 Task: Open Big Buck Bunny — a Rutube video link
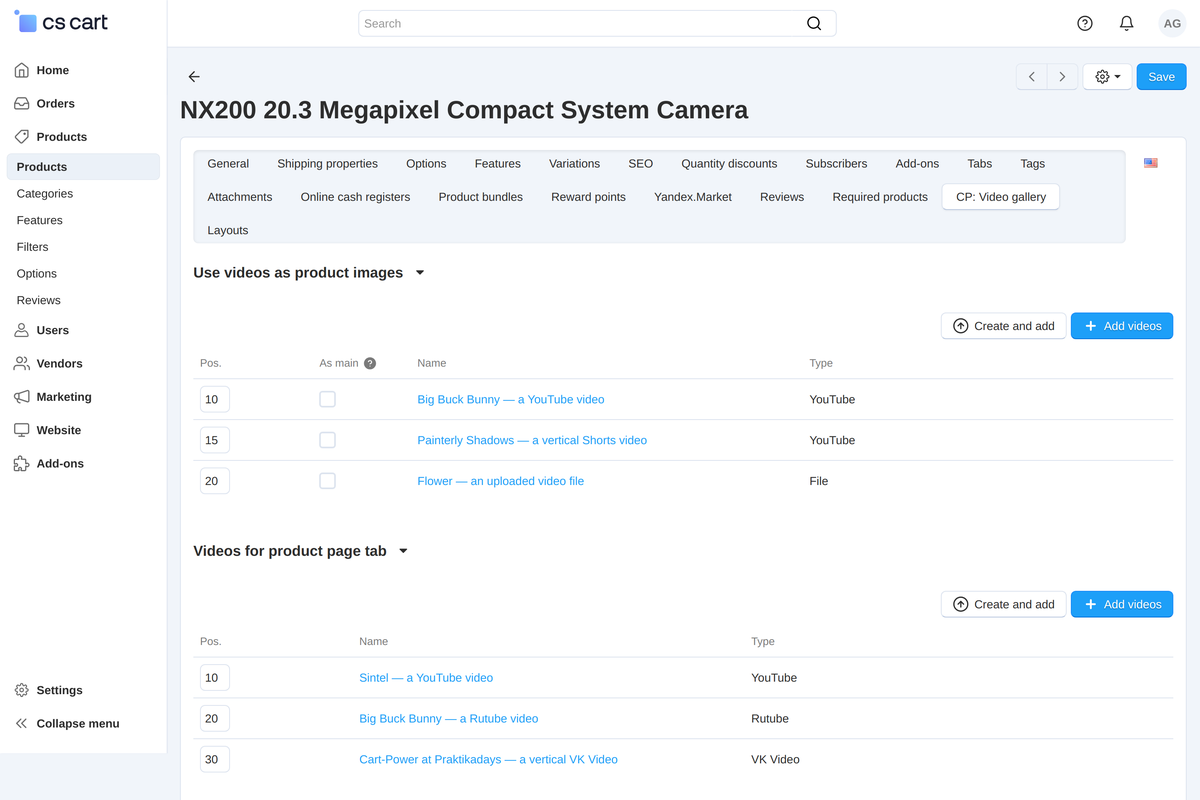pyautogui.click(x=449, y=719)
